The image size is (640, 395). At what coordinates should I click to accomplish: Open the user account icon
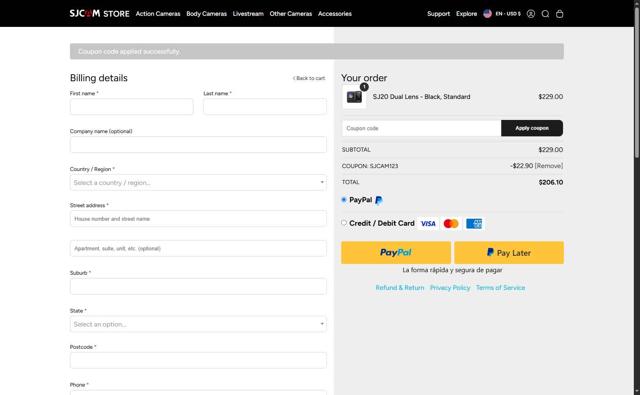coord(531,14)
